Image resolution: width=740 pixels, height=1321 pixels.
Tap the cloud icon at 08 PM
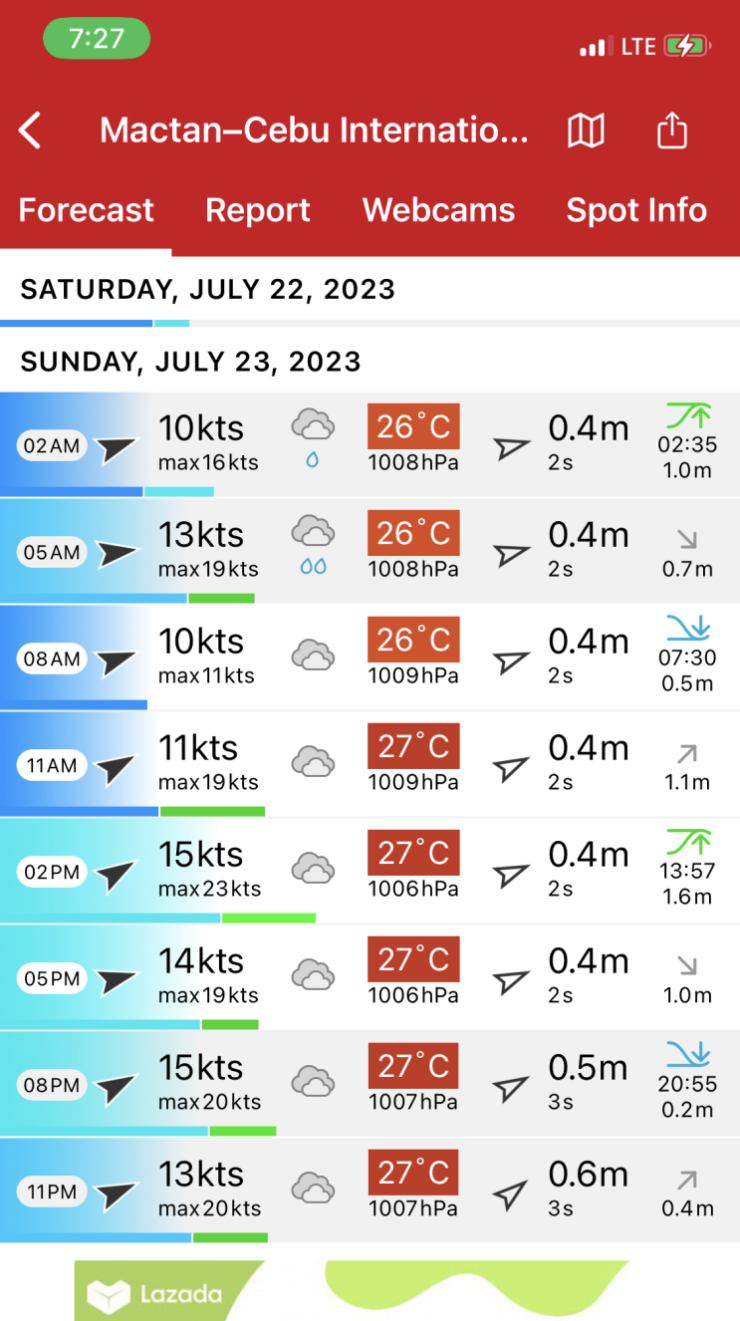tap(313, 1082)
